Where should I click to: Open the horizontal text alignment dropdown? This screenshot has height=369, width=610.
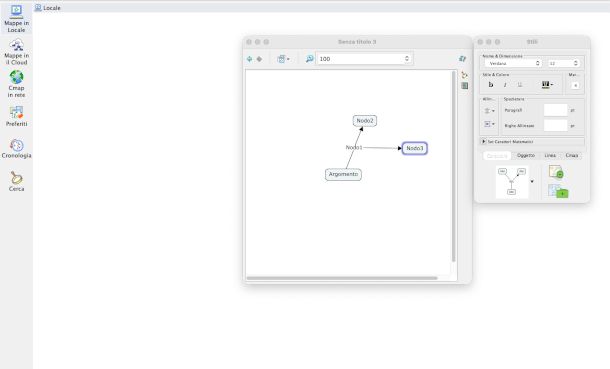coord(489,111)
